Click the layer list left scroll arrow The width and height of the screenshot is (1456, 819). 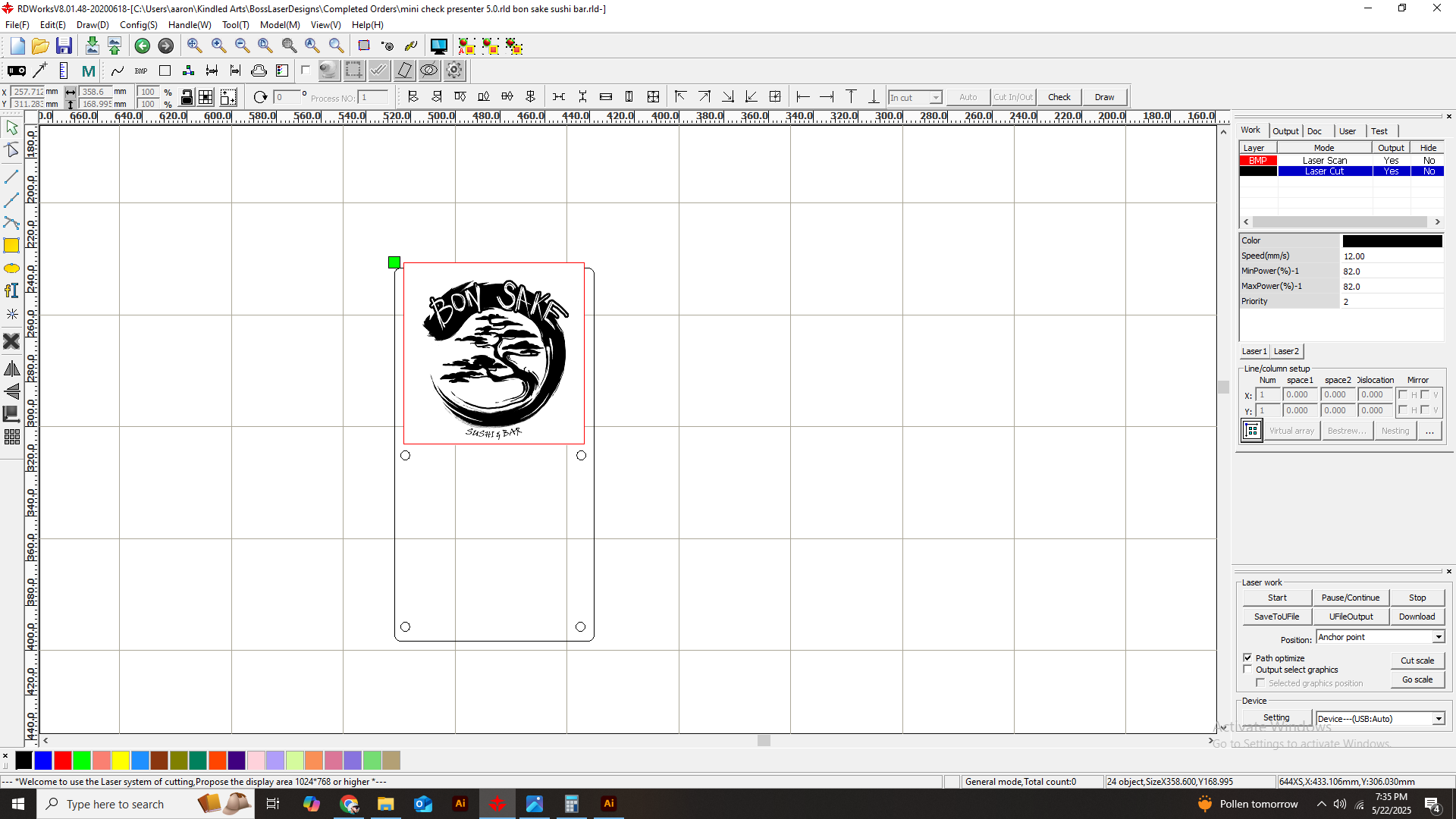coord(1246,222)
